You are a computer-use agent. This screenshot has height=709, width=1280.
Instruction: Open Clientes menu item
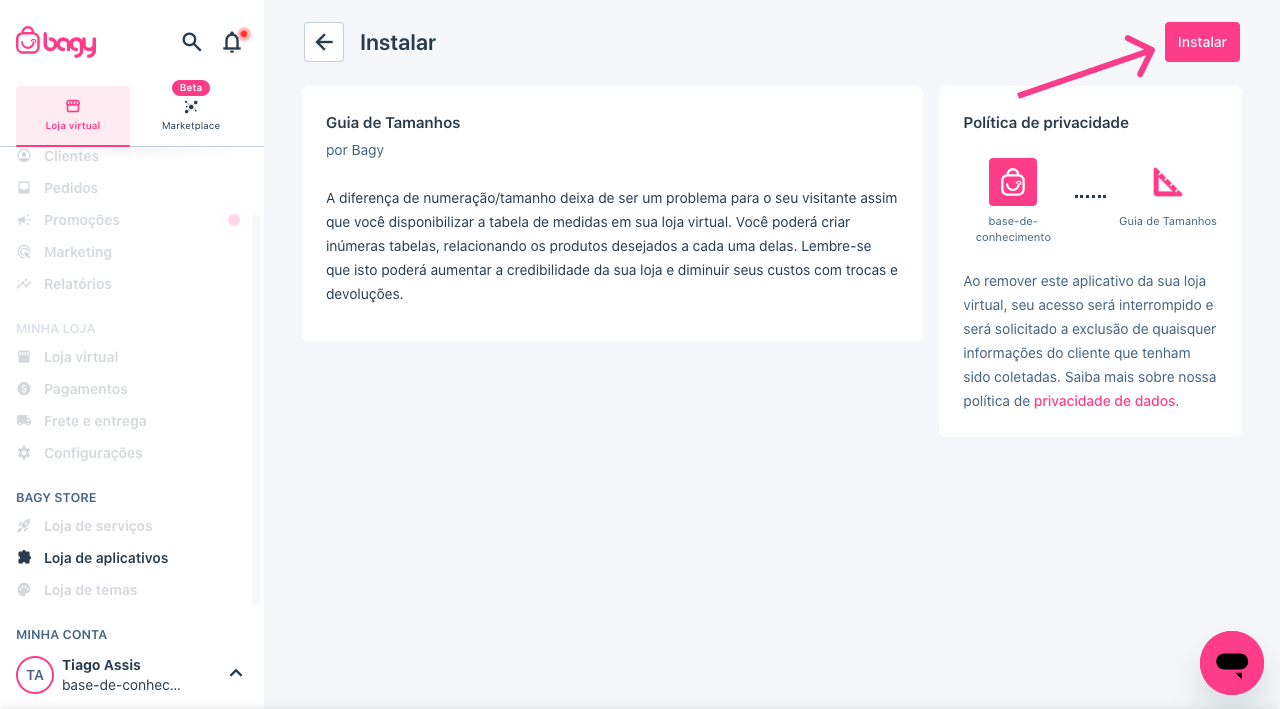71,156
